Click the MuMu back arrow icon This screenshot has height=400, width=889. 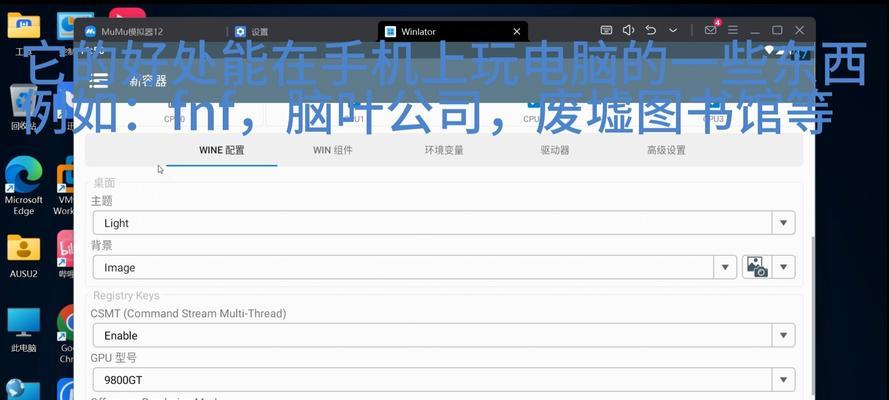[651, 31]
